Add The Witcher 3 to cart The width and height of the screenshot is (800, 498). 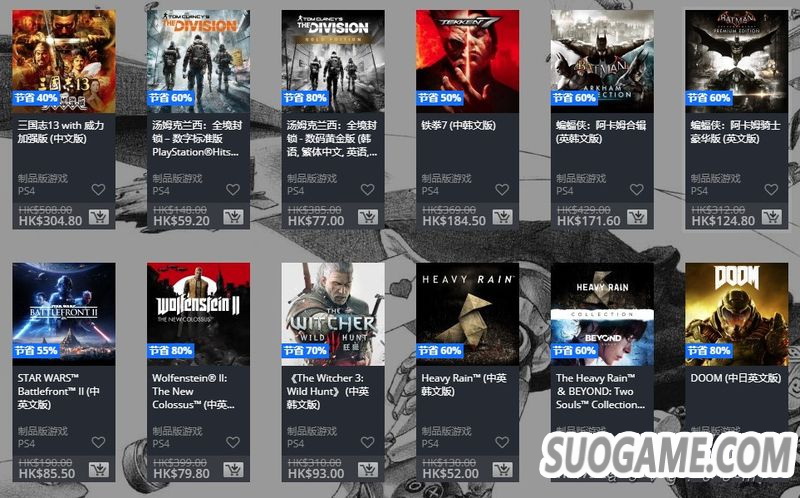pyautogui.click(x=368, y=470)
